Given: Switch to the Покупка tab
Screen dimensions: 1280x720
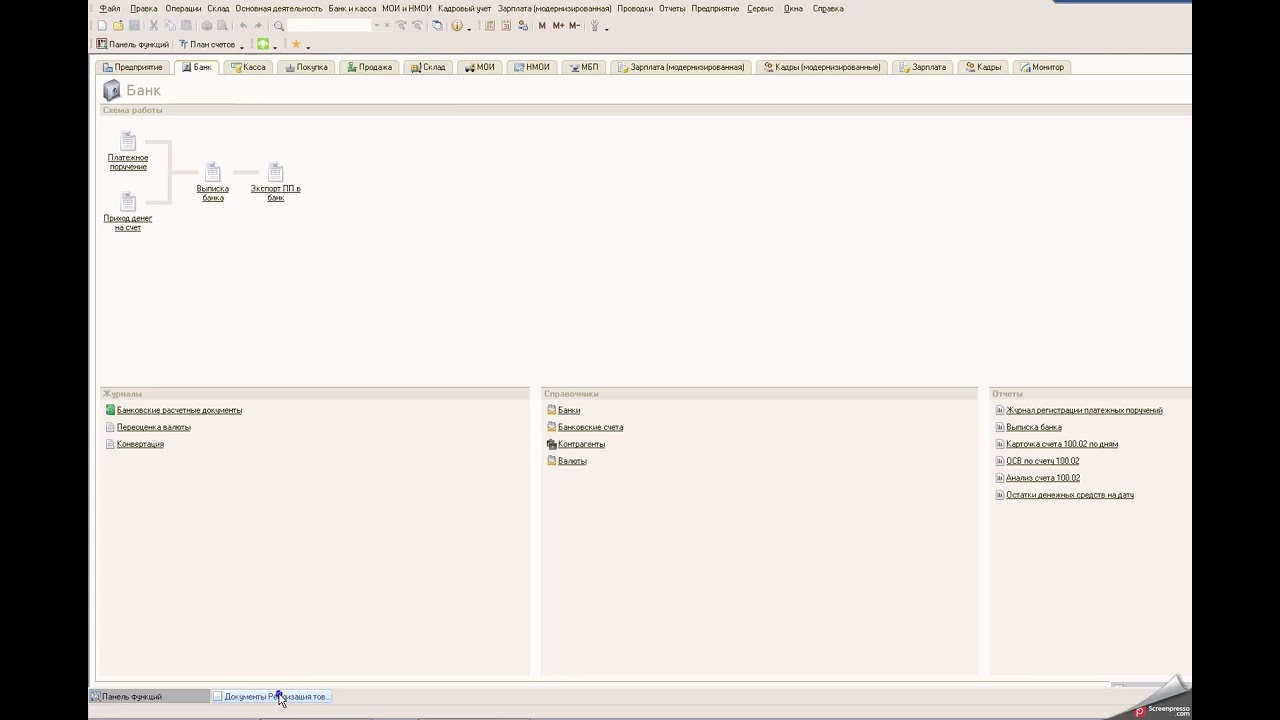Looking at the screenshot, I should (306, 67).
